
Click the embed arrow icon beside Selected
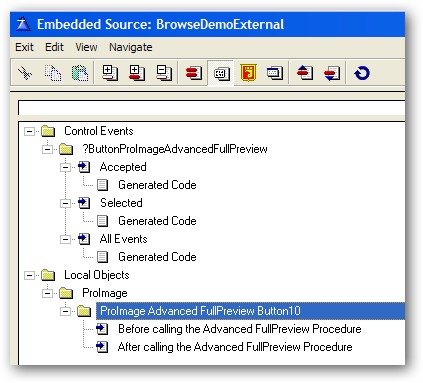[x=84, y=203]
